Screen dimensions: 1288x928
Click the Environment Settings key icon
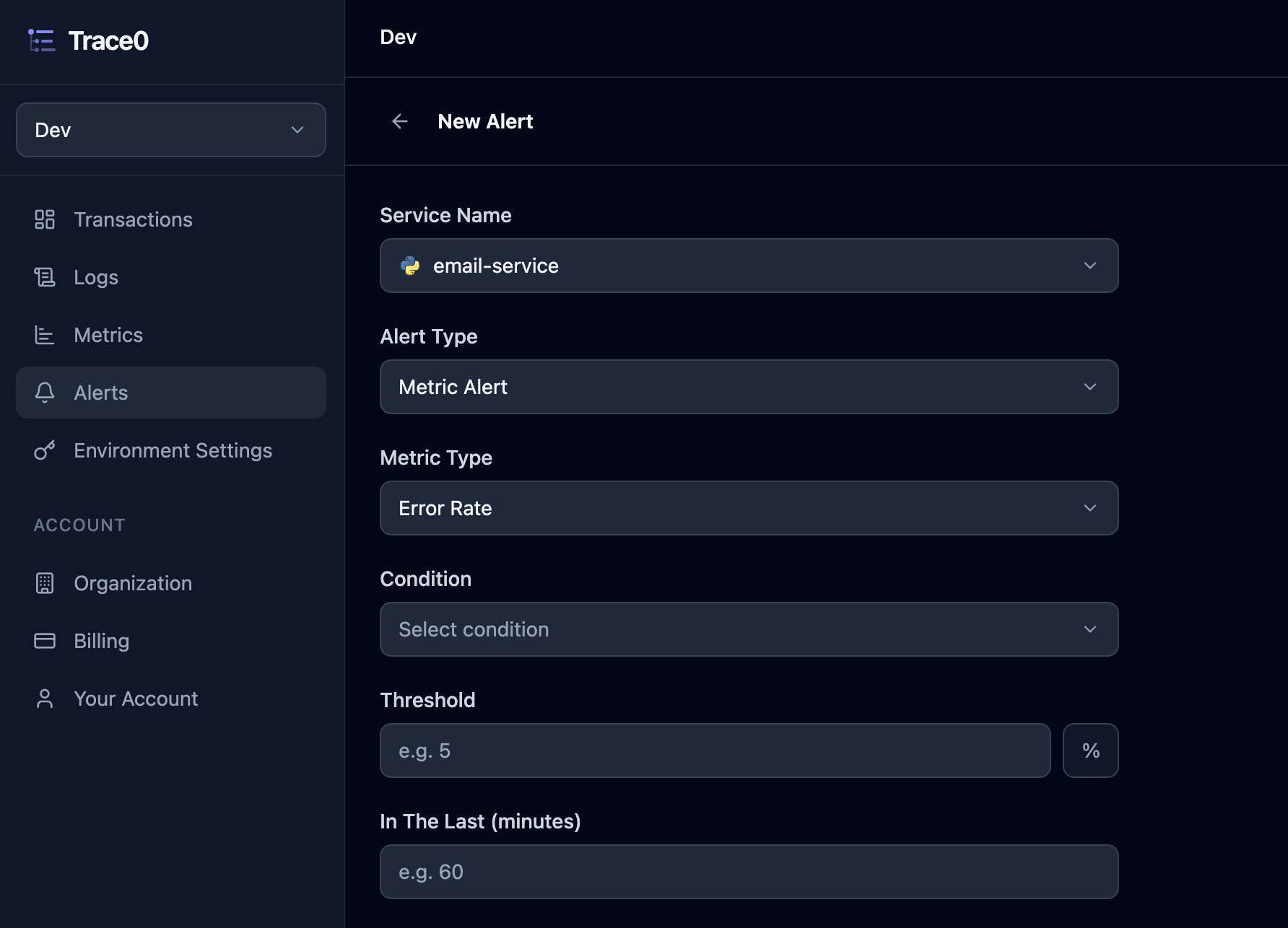[x=45, y=450]
